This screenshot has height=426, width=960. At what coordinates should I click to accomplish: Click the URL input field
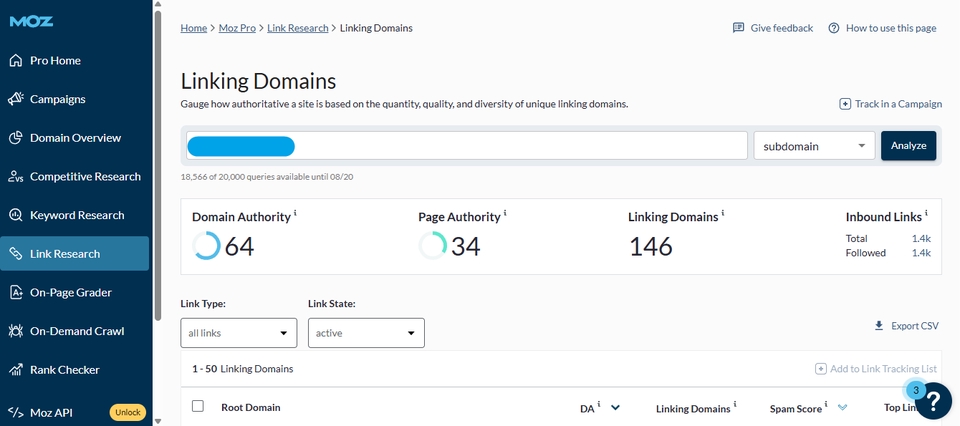(467, 146)
